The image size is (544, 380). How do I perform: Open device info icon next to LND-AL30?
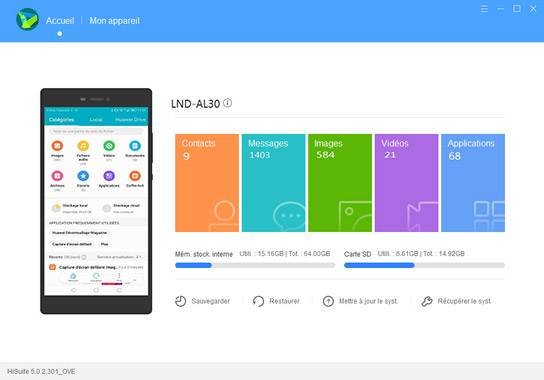point(228,103)
